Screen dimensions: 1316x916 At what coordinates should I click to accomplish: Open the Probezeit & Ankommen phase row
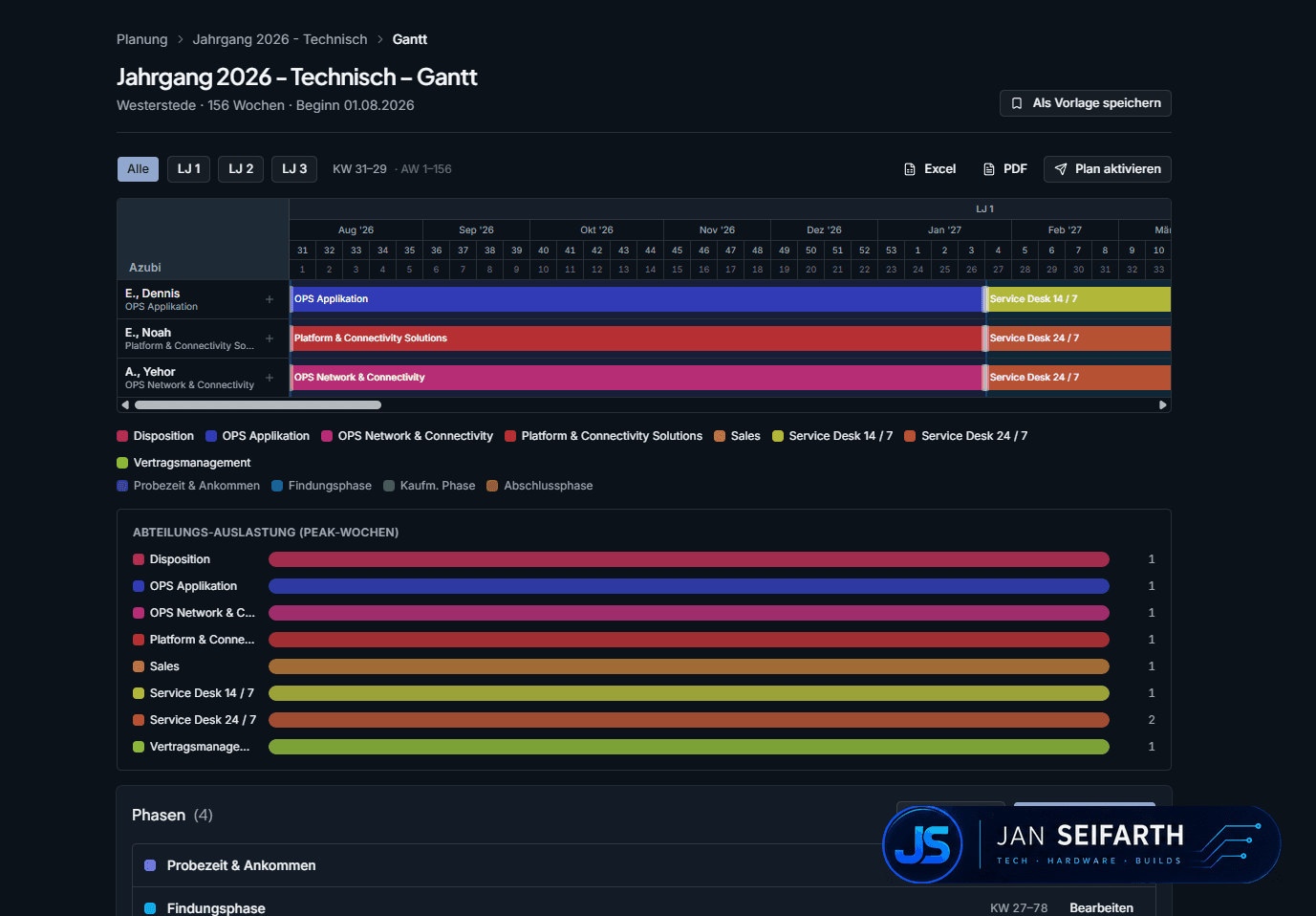pos(644,865)
